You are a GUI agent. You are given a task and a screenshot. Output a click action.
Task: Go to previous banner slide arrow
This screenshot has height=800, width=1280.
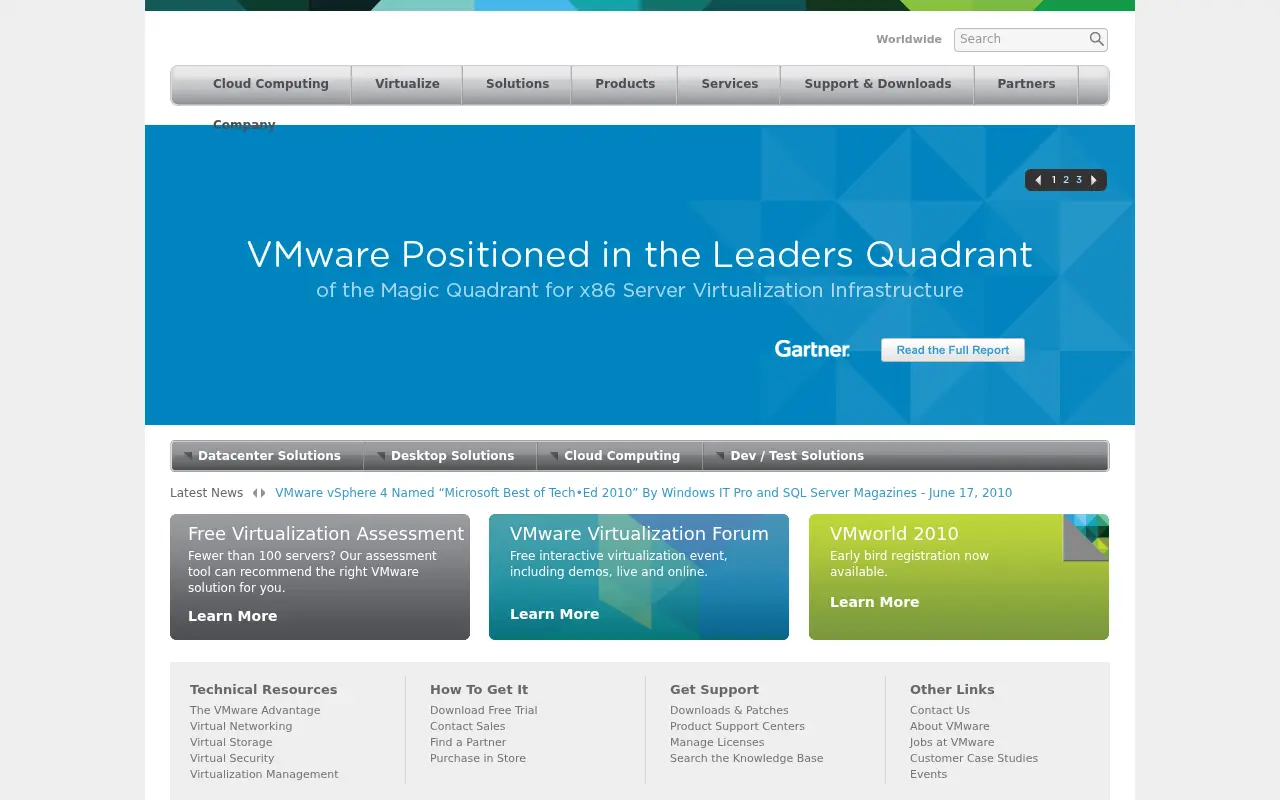pyautogui.click(x=1038, y=180)
